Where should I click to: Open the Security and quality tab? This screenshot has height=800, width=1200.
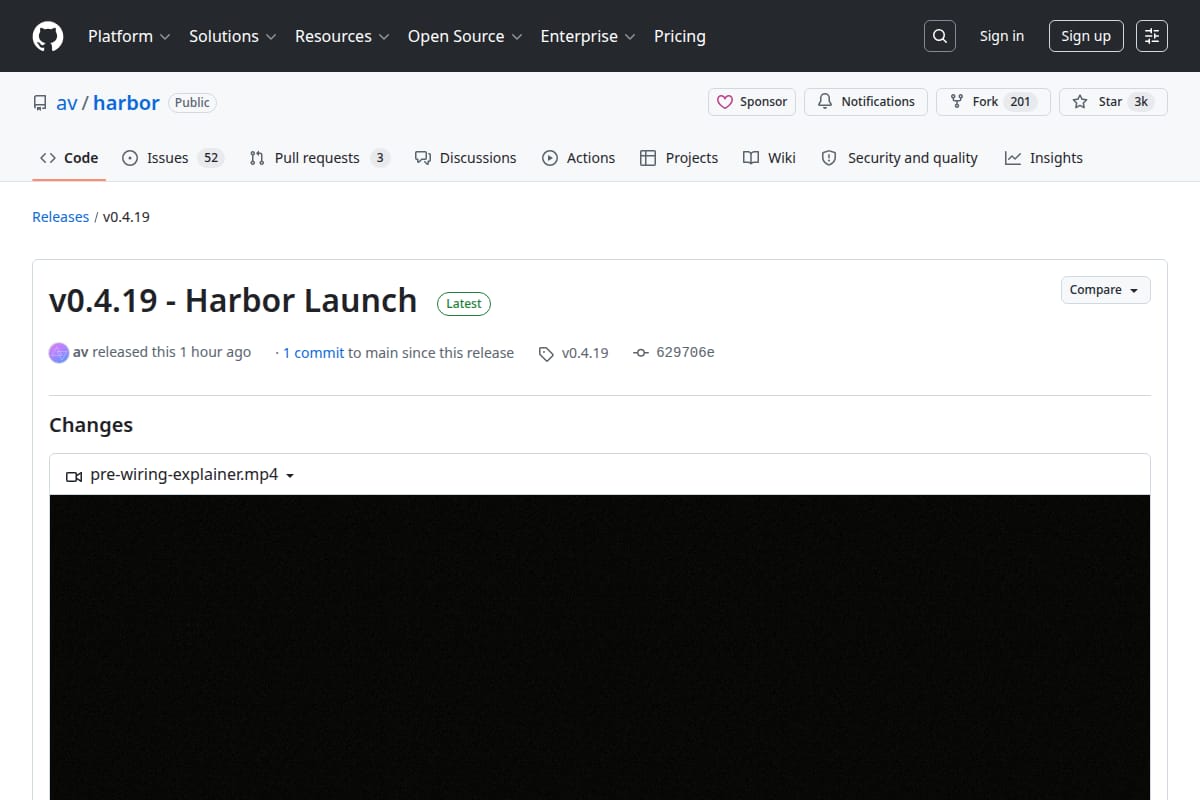point(899,158)
